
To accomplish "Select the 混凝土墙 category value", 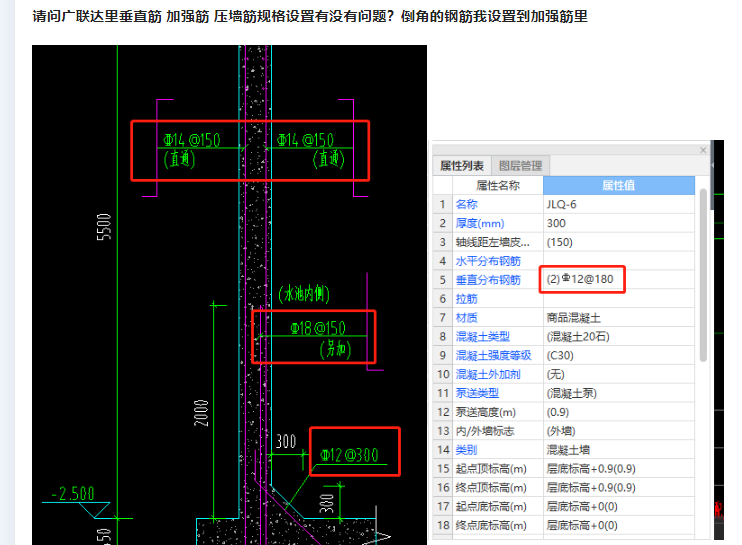I will click(x=619, y=450).
